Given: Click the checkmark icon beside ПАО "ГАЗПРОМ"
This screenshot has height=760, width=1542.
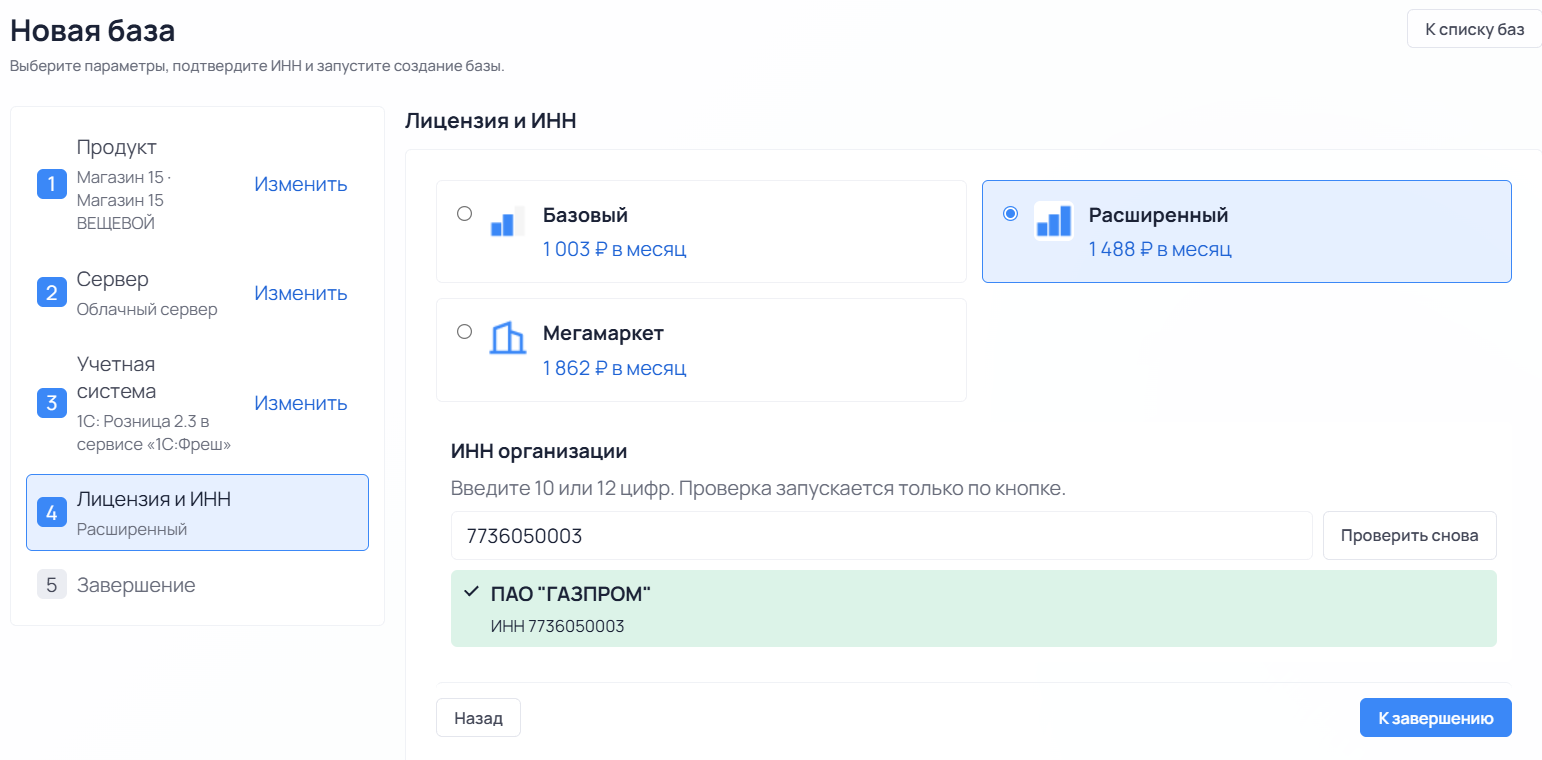Looking at the screenshot, I should (471, 592).
